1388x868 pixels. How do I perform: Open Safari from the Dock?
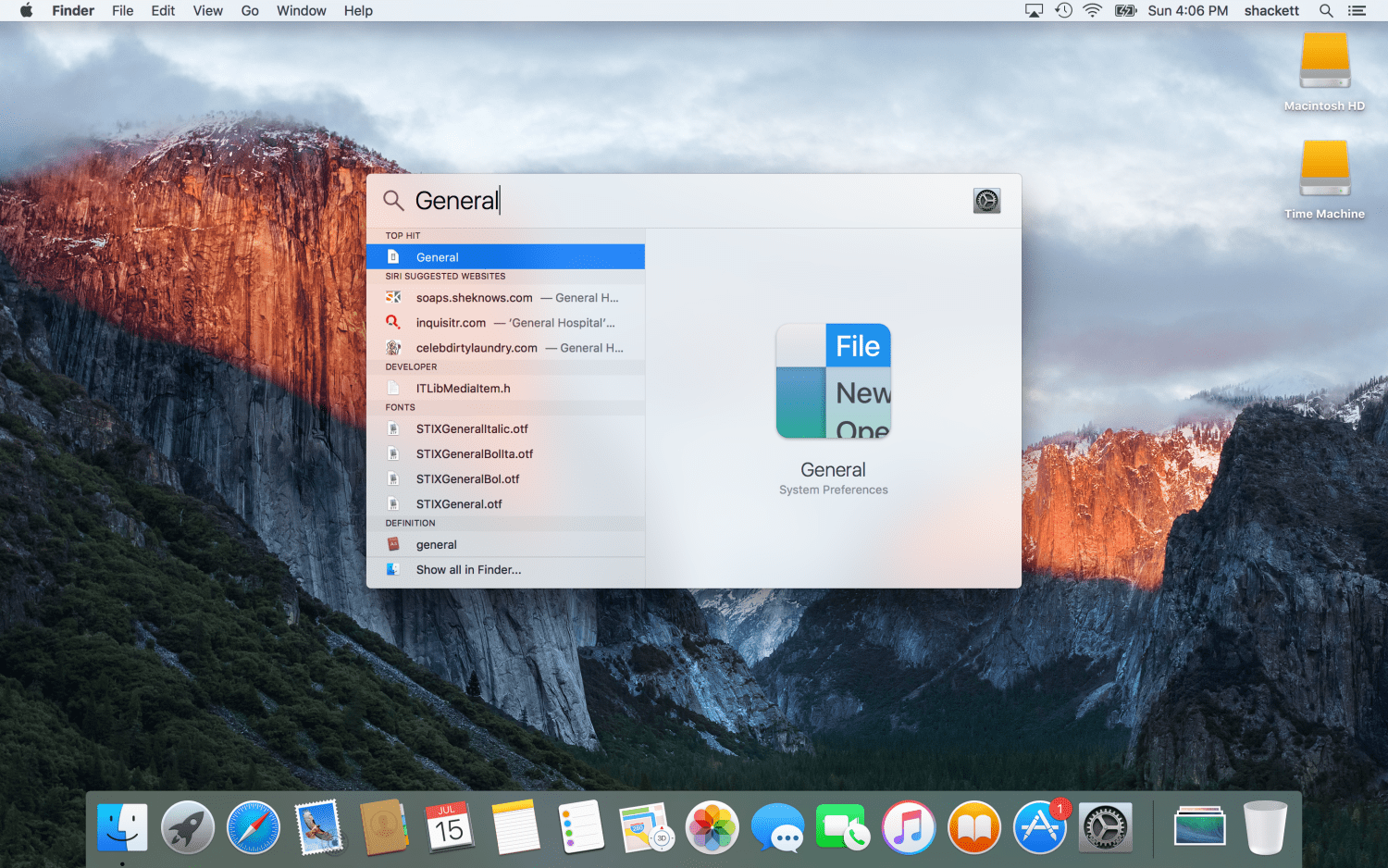(254, 826)
